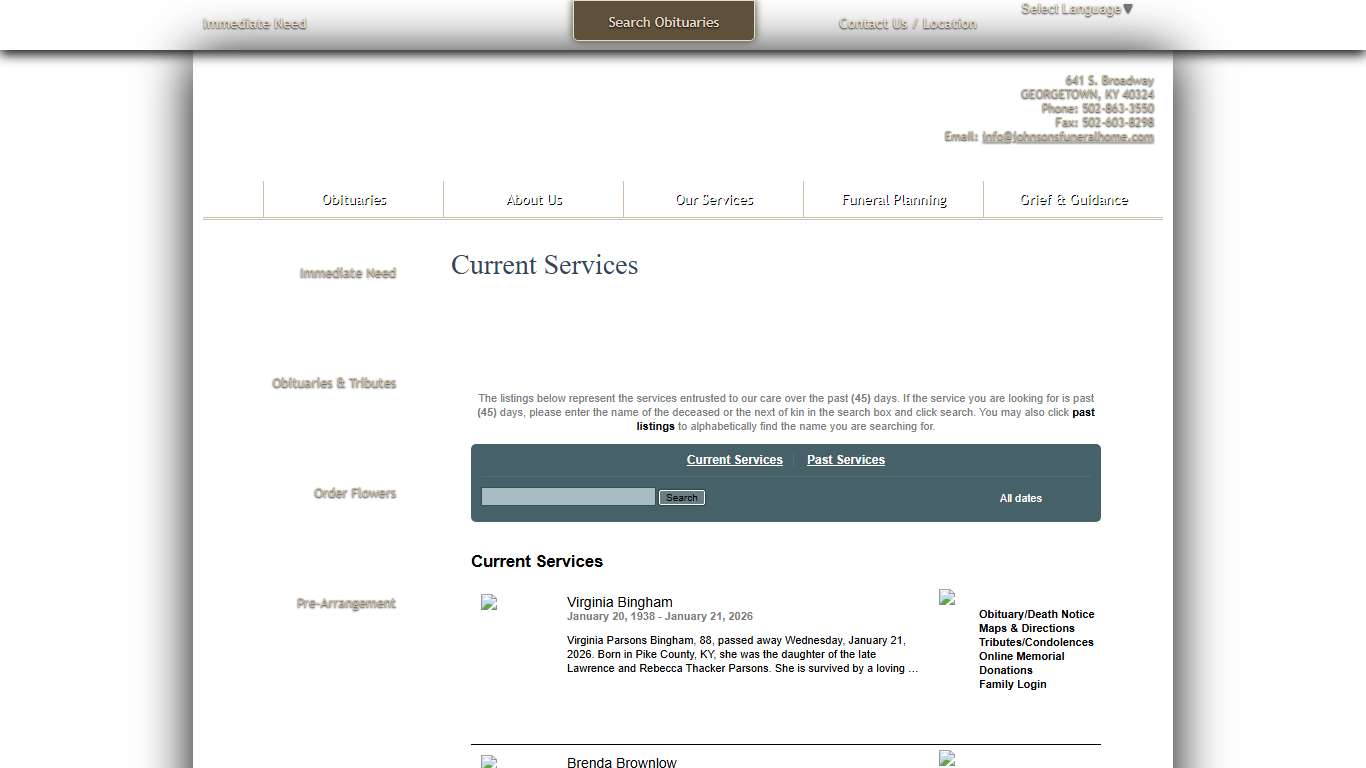Open the Family Login link
The height and width of the screenshot is (768, 1366).
click(x=1012, y=684)
